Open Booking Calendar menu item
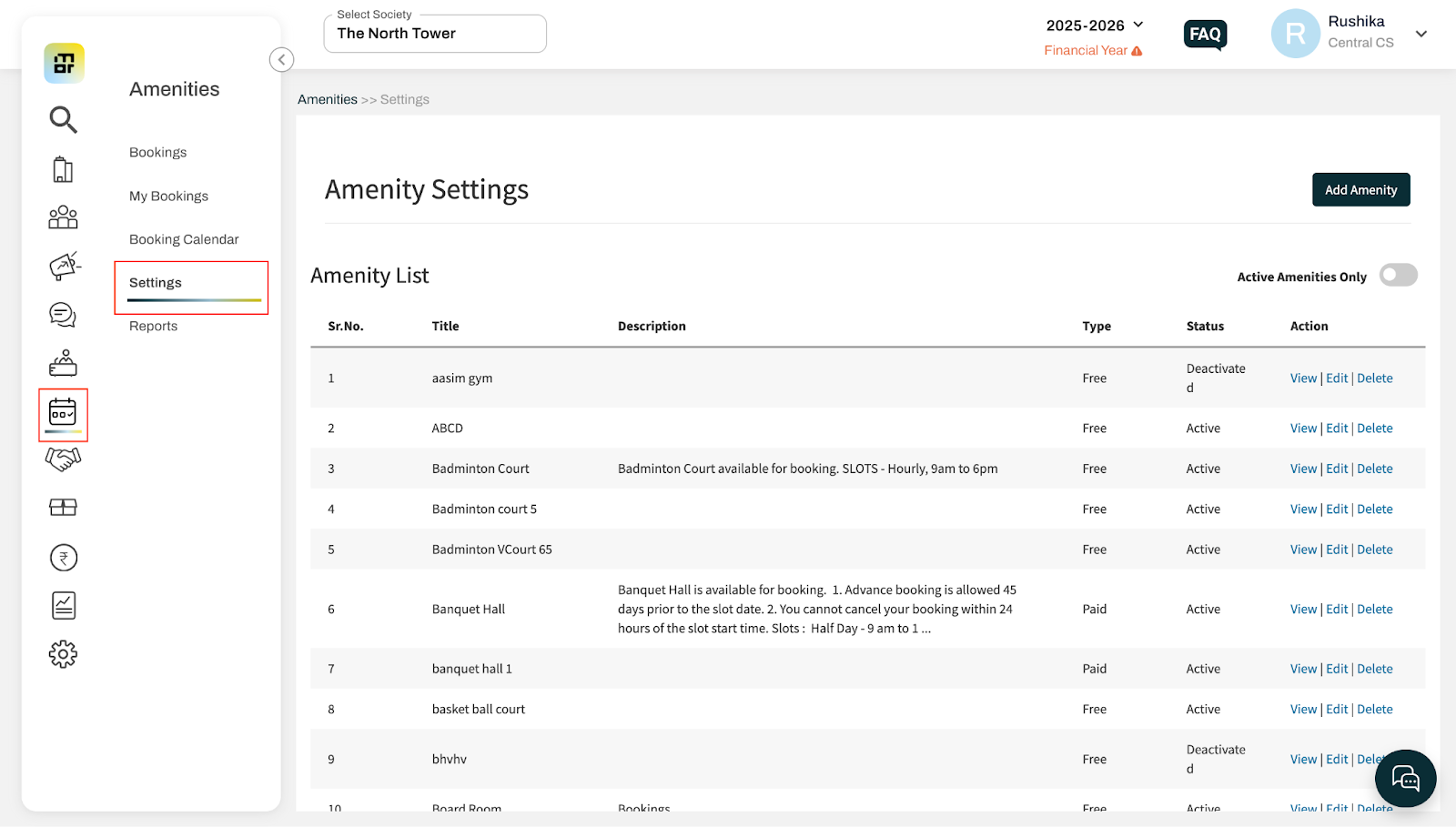 tap(184, 239)
